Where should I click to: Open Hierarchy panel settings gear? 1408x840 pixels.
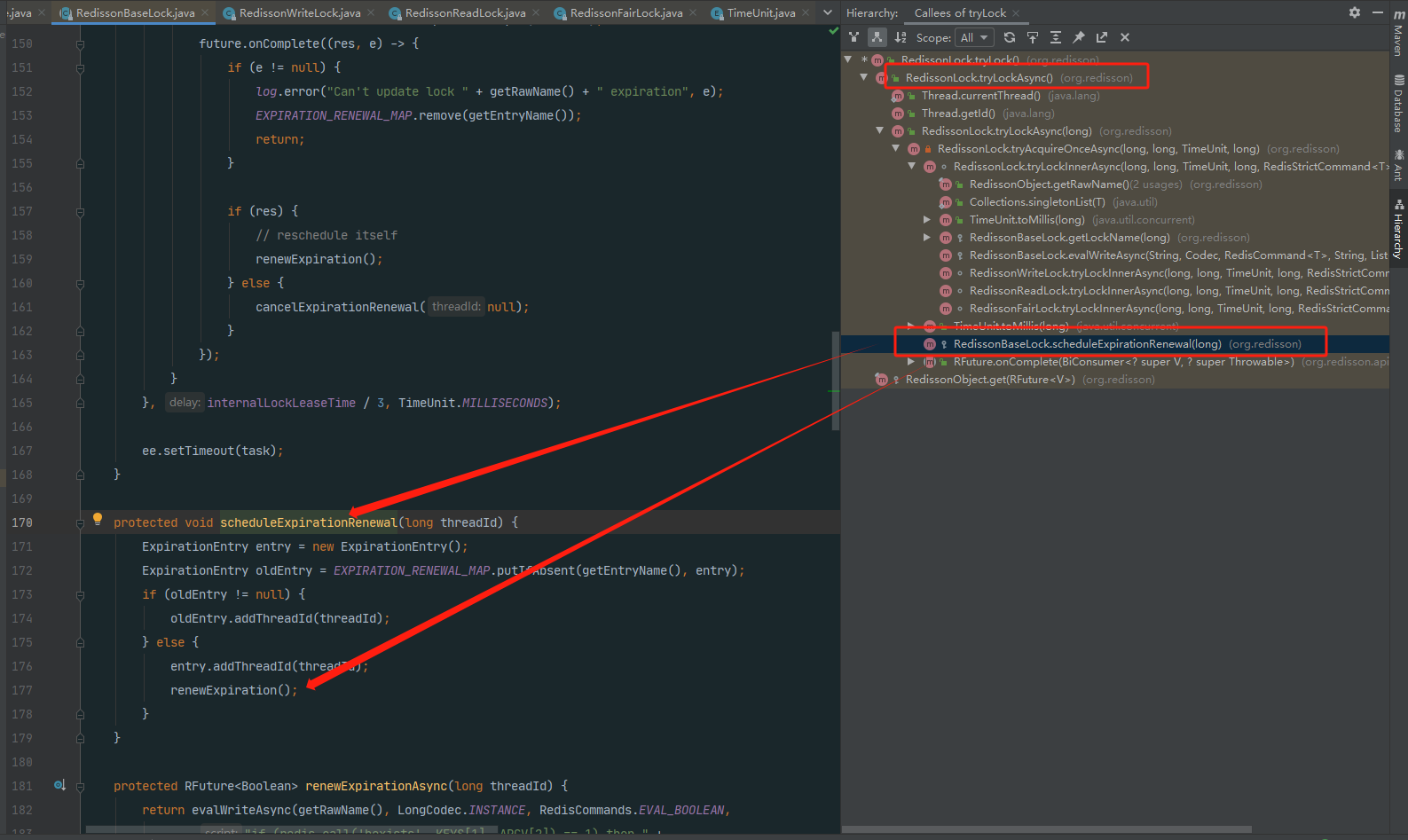point(1355,12)
